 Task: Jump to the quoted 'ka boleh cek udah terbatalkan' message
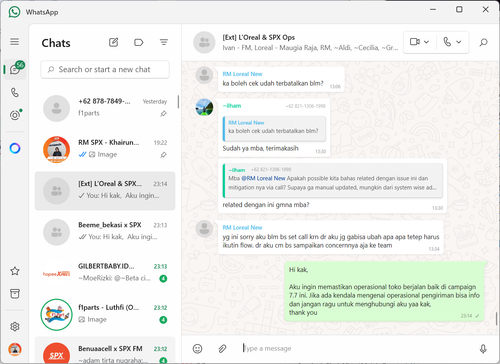coord(274,128)
